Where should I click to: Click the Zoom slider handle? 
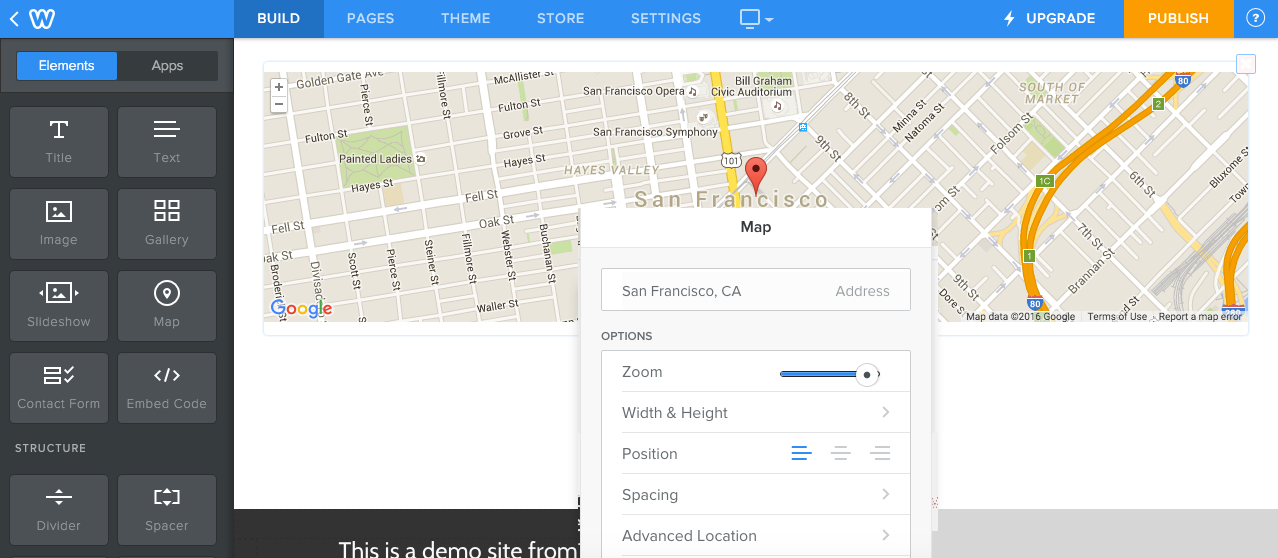867,374
